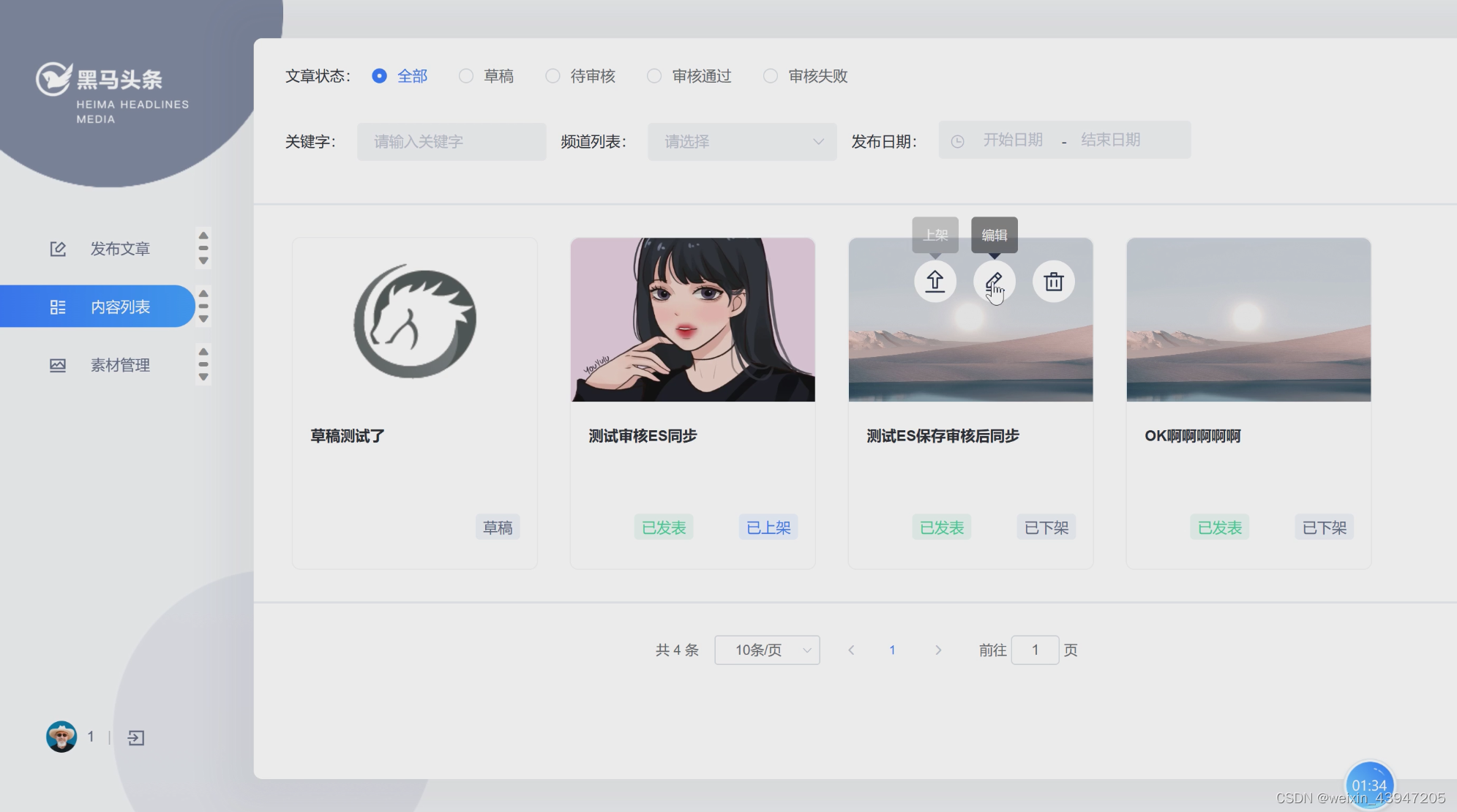This screenshot has height=812, width=1457.
Task: Click the sort handle next to 素材管理
Action: [203, 364]
